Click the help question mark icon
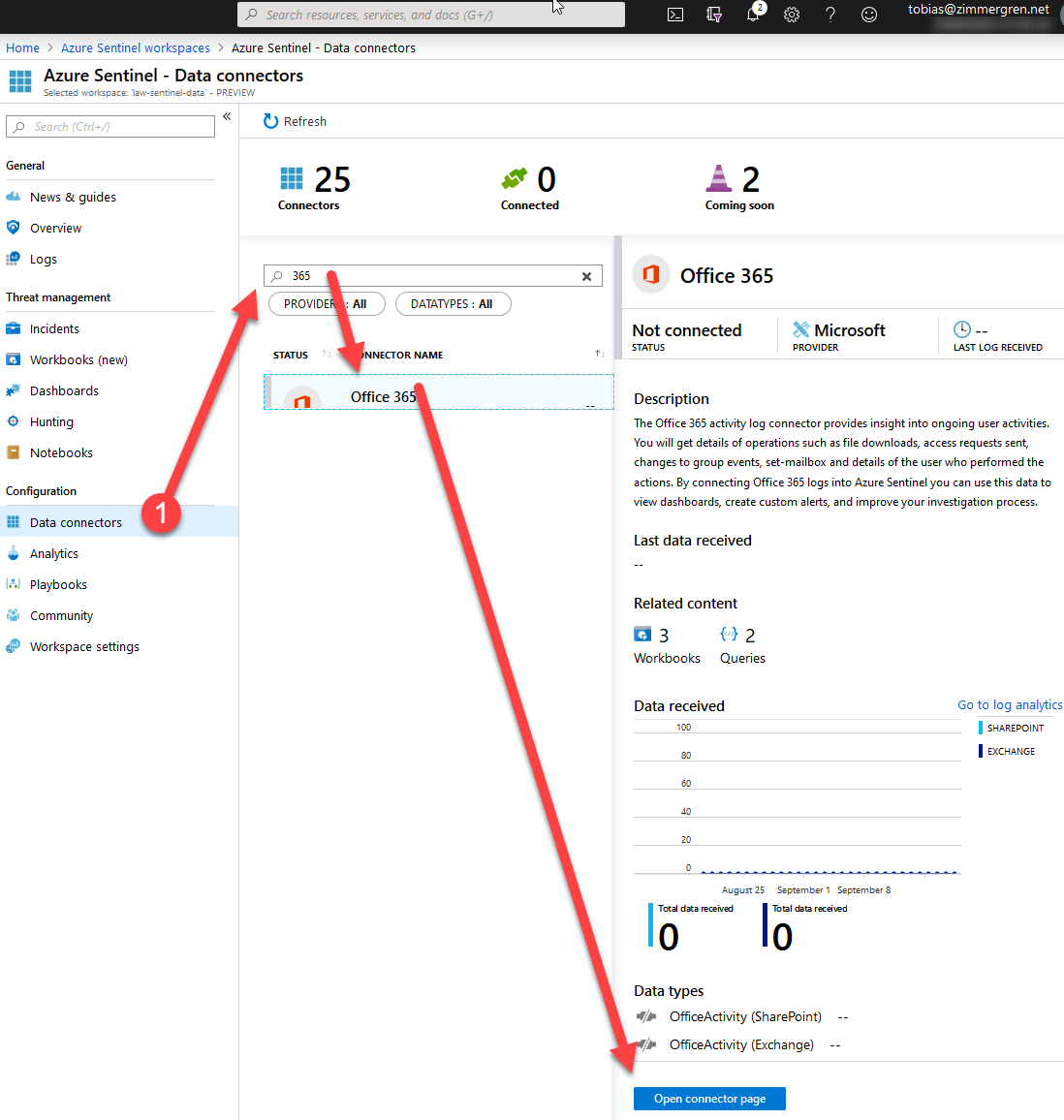The height and width of the screenshot is (1120, 1064). pyautogui.click(x=830, y=15)
